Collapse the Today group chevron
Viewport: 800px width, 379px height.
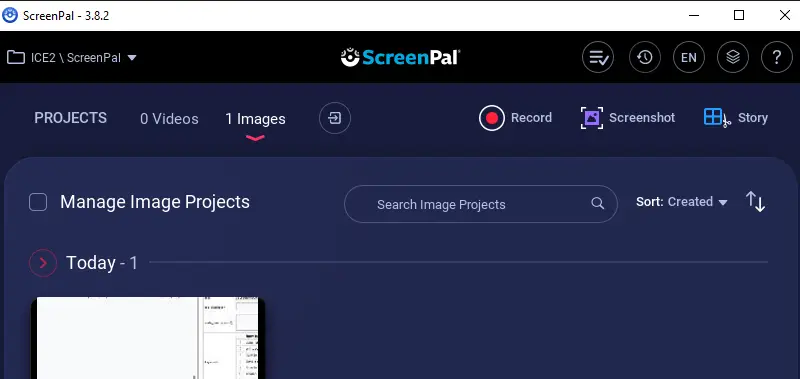coord(43,263)
